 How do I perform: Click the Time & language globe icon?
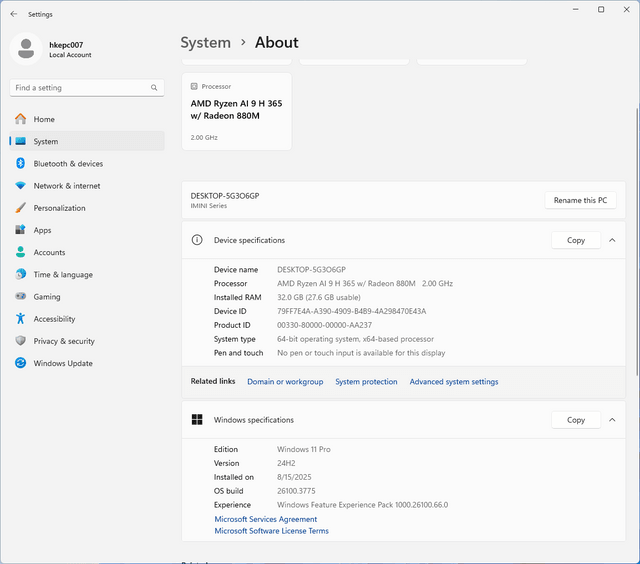click(20, 274)
